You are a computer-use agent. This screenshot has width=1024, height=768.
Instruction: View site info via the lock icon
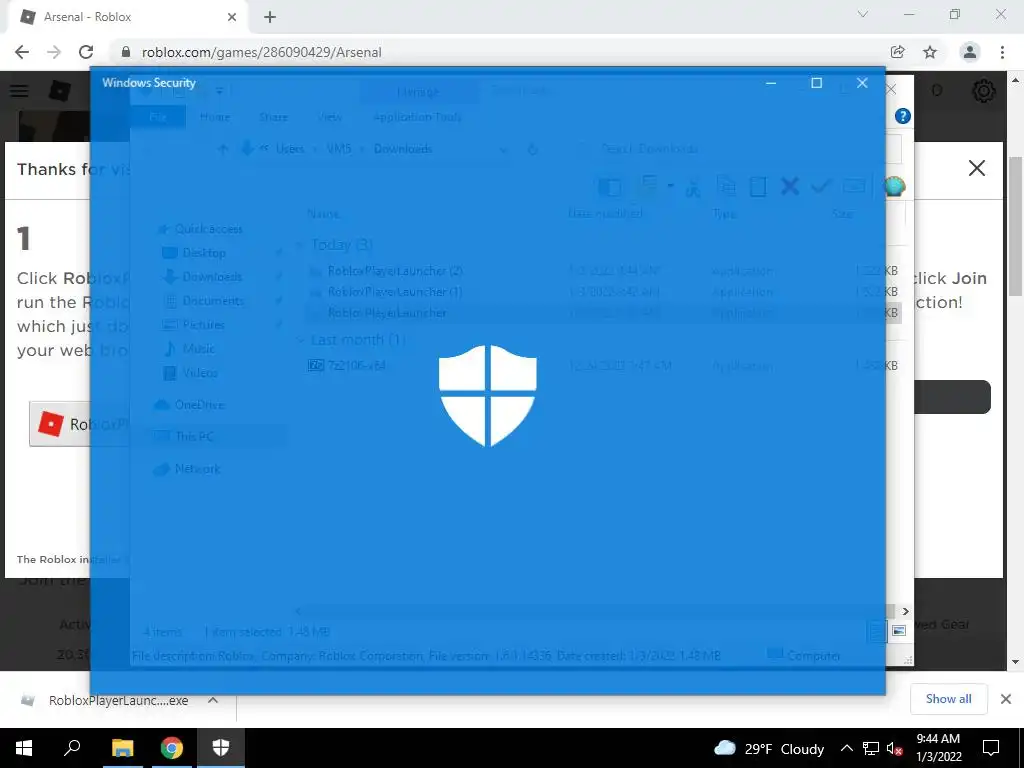pos(126,52)
